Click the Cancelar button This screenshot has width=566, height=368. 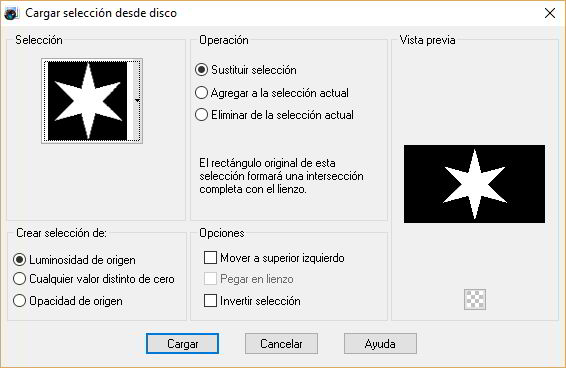coord(281,343)
